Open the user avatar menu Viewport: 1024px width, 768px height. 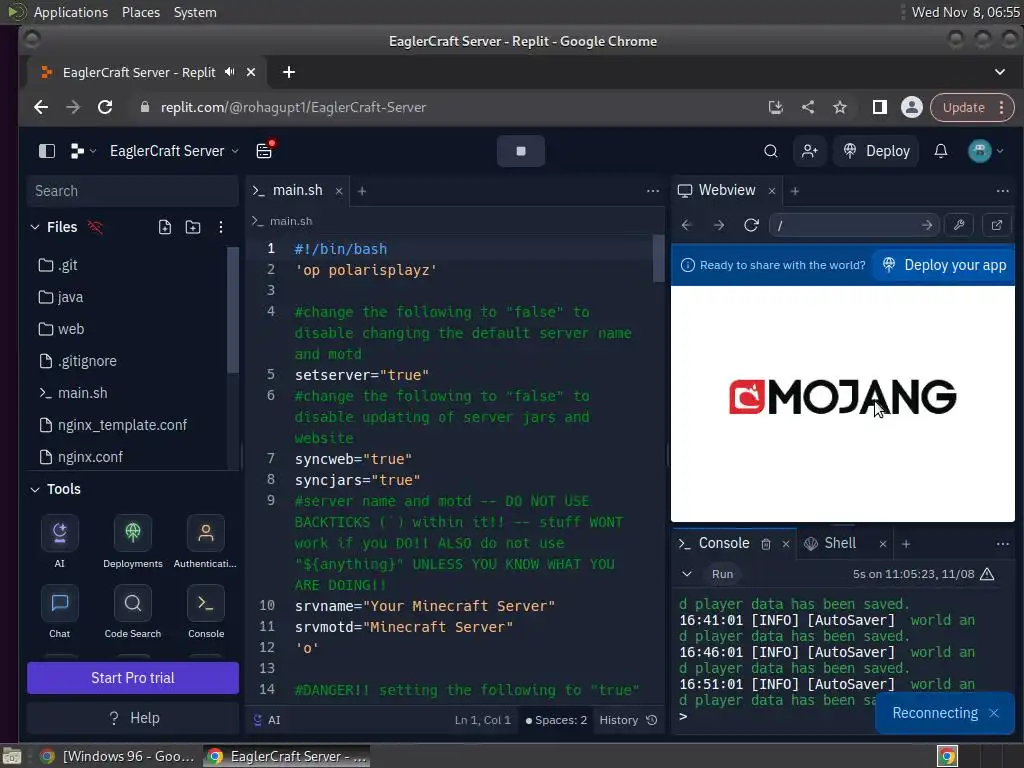pos(985,151)
